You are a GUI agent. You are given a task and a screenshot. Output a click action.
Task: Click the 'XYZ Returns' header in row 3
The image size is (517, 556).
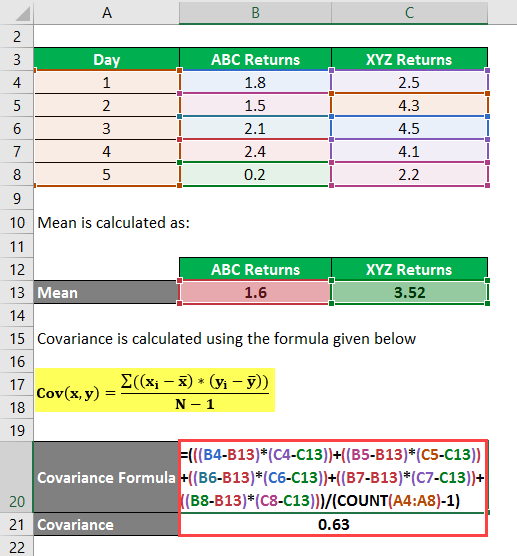pos(410,59)
